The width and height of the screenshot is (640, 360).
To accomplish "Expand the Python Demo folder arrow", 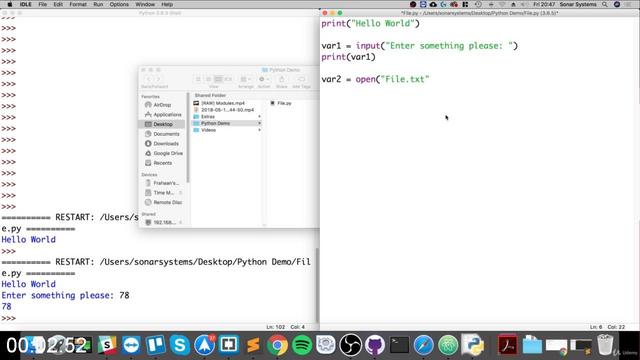I will click(x=259, y=123).
